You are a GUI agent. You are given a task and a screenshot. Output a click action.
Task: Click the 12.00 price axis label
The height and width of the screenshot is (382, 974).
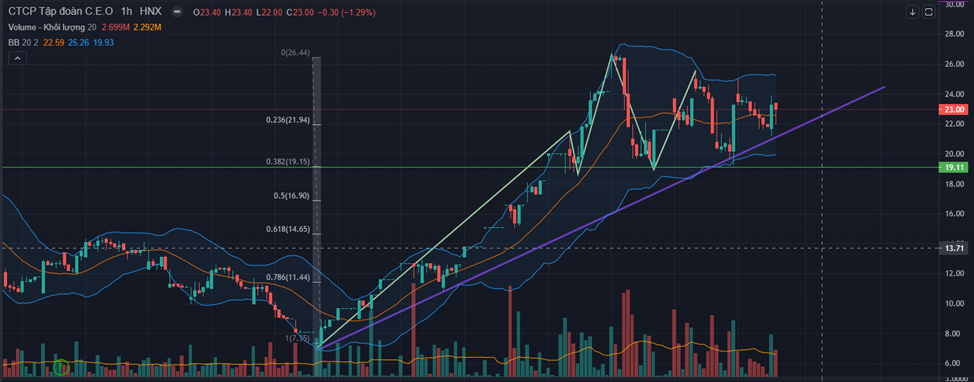coord(954,273)
